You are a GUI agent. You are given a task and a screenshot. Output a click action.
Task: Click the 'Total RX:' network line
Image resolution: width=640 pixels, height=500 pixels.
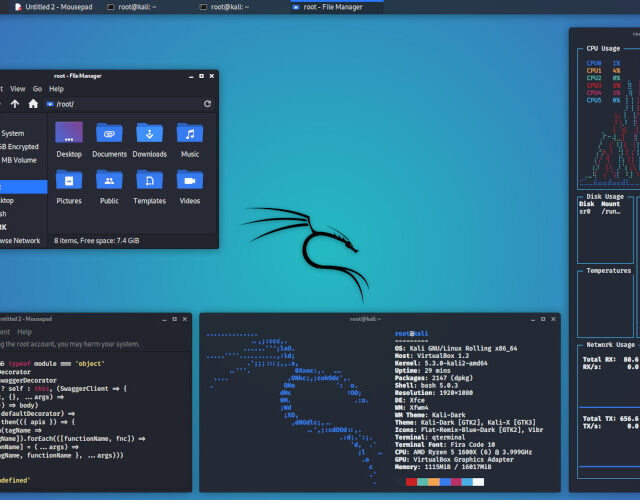point(611,359)
